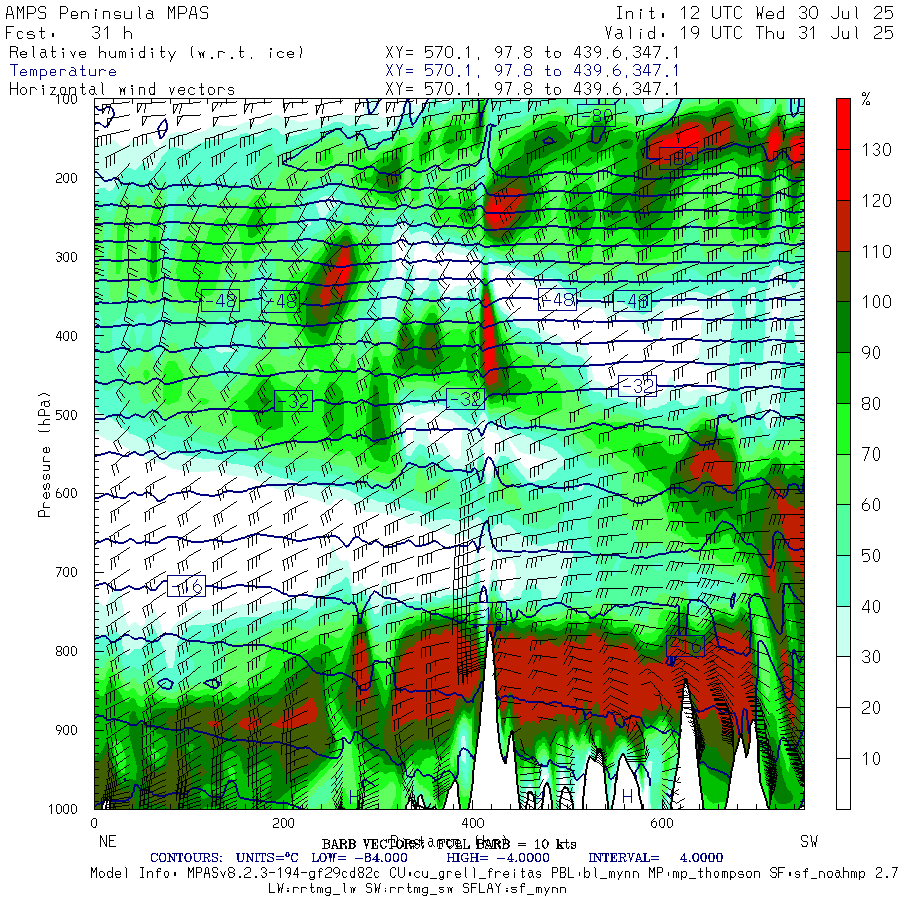Click the 'AMPS Peninsula MPAS' title
This screenshot has height=900, width=900.
(107, 13)
